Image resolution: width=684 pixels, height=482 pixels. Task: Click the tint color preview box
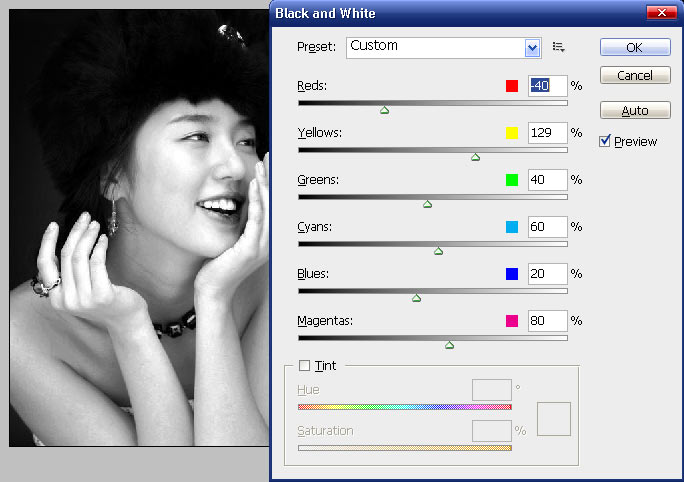[554, 419]
